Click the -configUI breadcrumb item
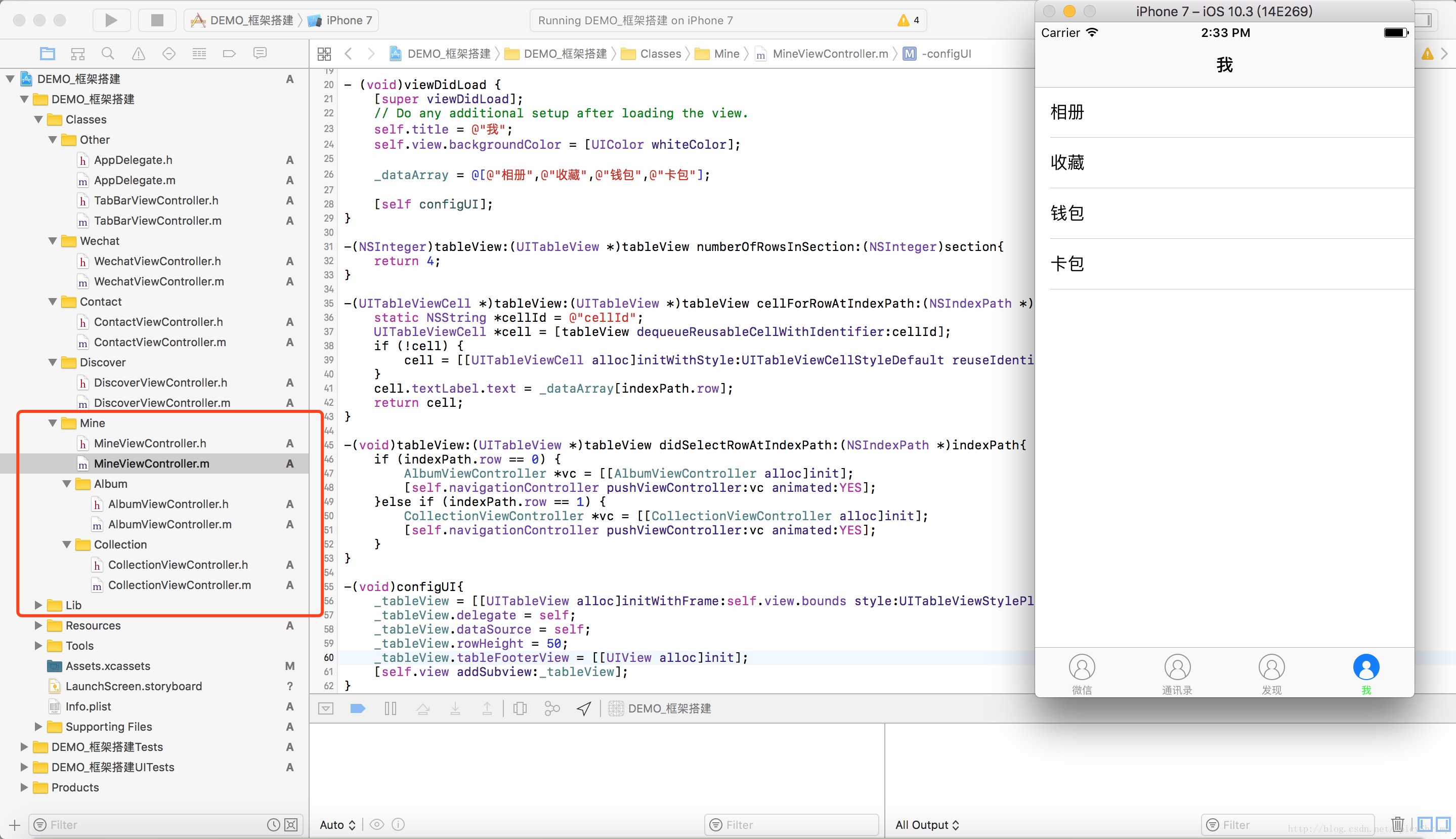This screenshot has height=839, width=1456. coord(945,54)
